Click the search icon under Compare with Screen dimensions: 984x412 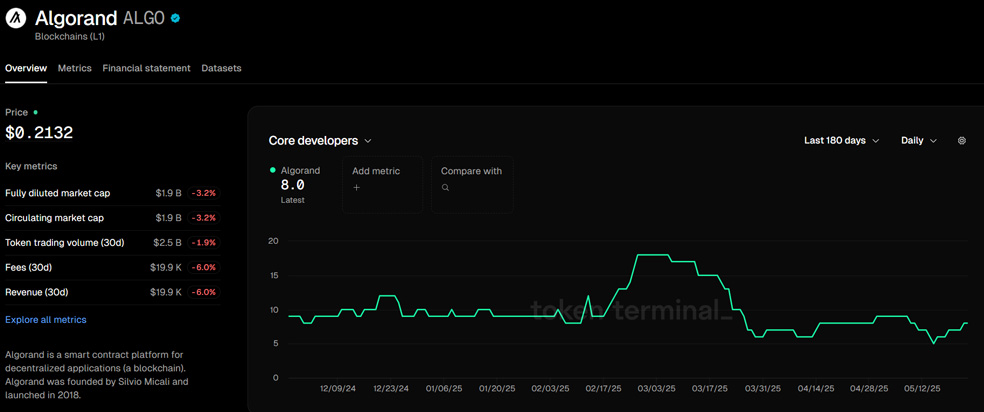point(446,188)
